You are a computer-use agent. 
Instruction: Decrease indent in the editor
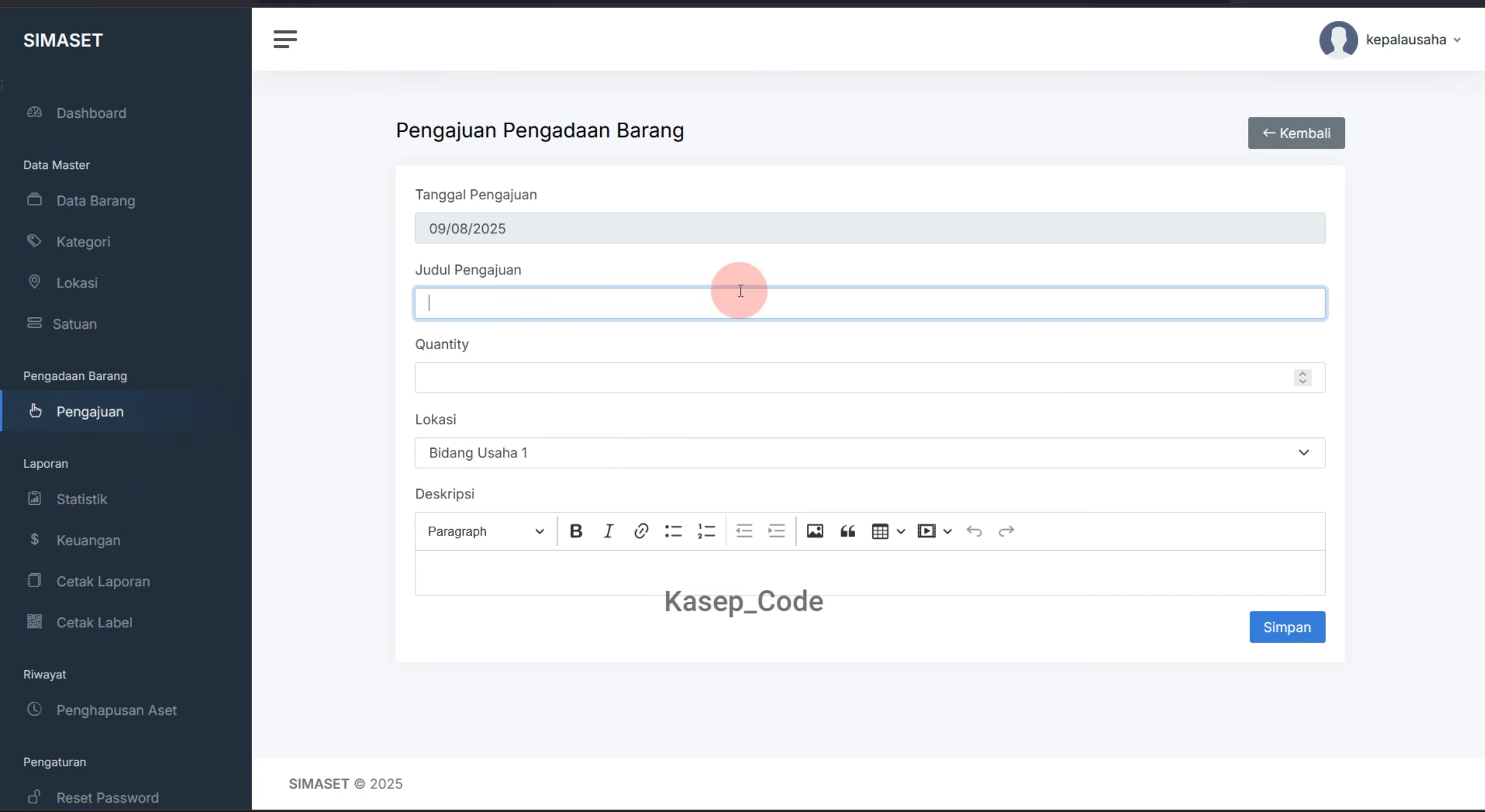(x=744, y=531)
